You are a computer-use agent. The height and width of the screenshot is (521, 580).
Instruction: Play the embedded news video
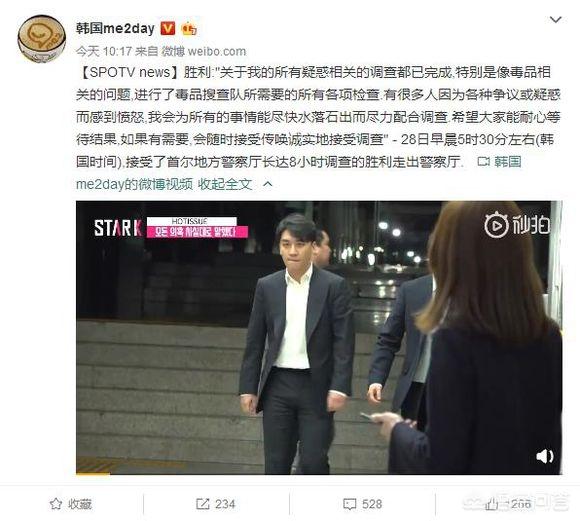coord(319,337)
